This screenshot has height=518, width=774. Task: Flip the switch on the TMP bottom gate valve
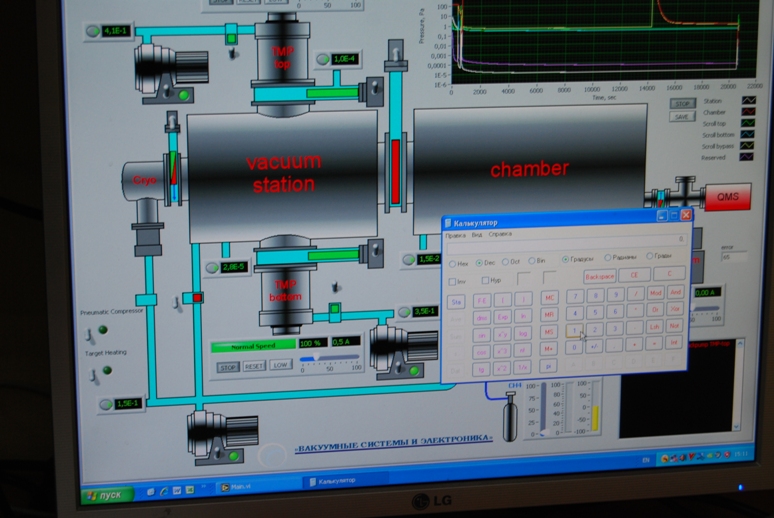pyautogui.click(x=375, y=250)
